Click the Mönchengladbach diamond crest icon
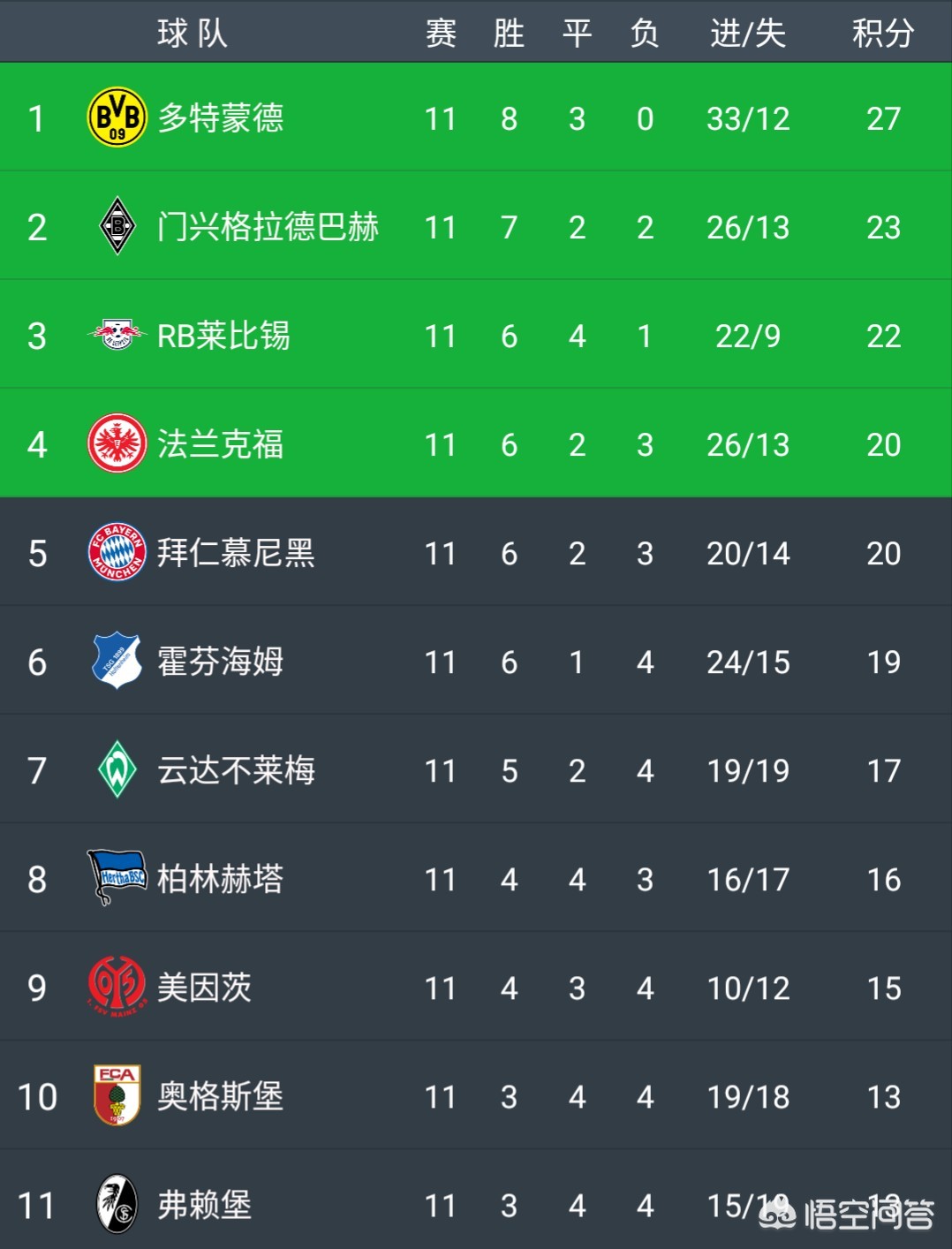 click(117, 226)
